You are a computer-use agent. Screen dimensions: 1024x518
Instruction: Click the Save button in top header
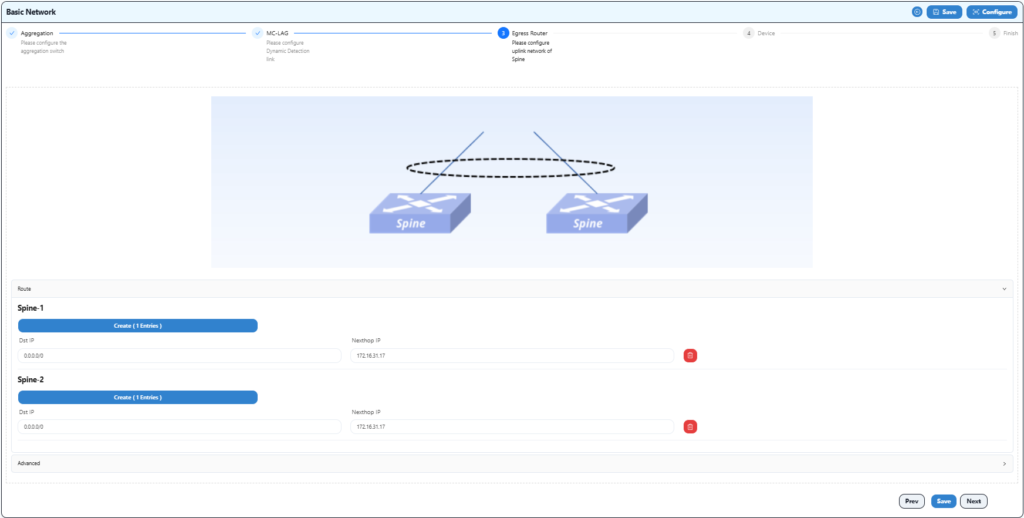[944, 12]
